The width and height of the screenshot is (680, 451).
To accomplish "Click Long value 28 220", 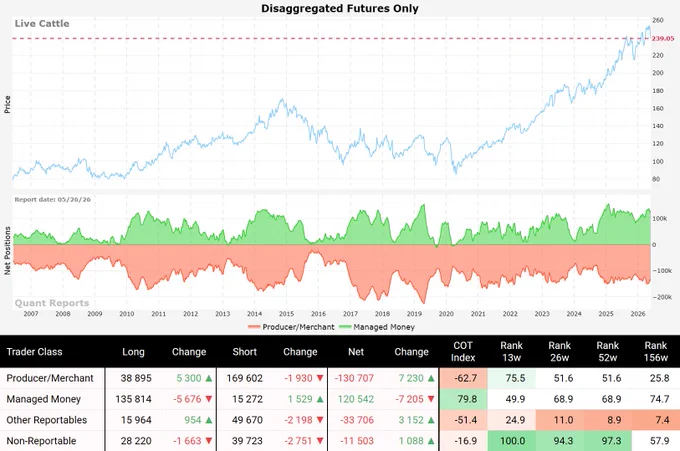I will (136, 441).
